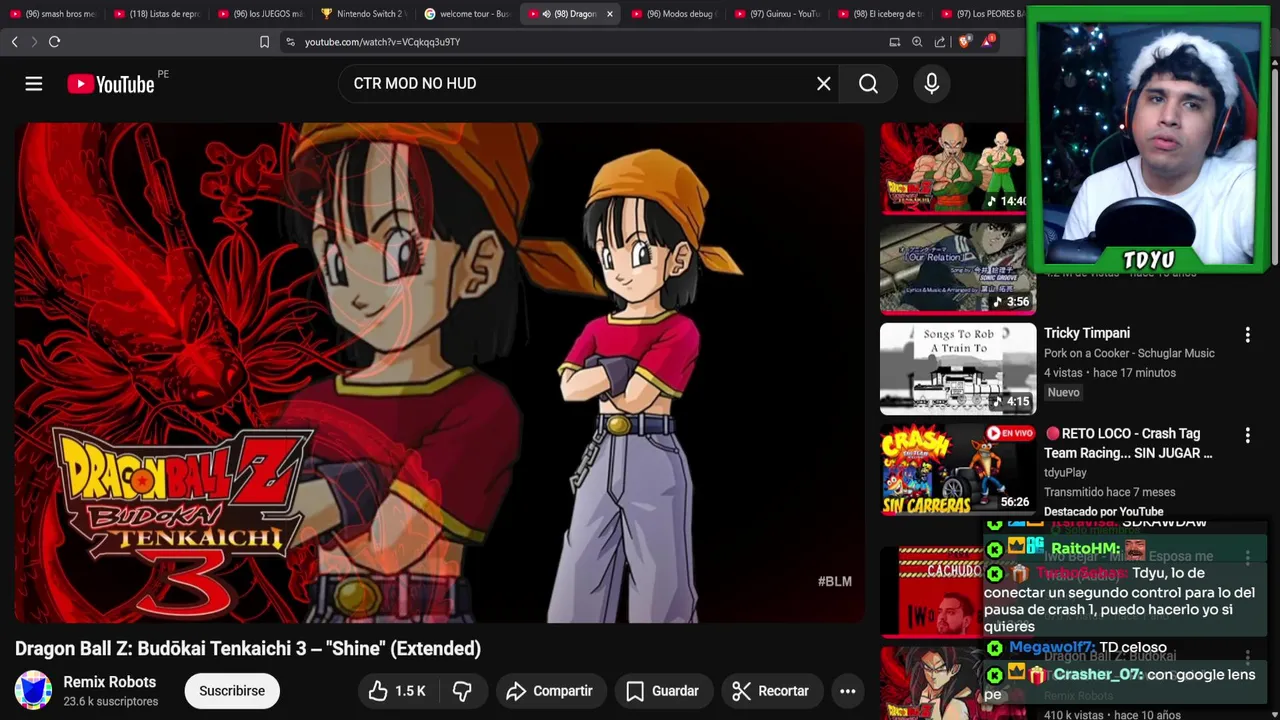Viewport: 1280px width, 720px height.
Task: Go forward with the browser forward arrow
Action: tap(34, 42)
